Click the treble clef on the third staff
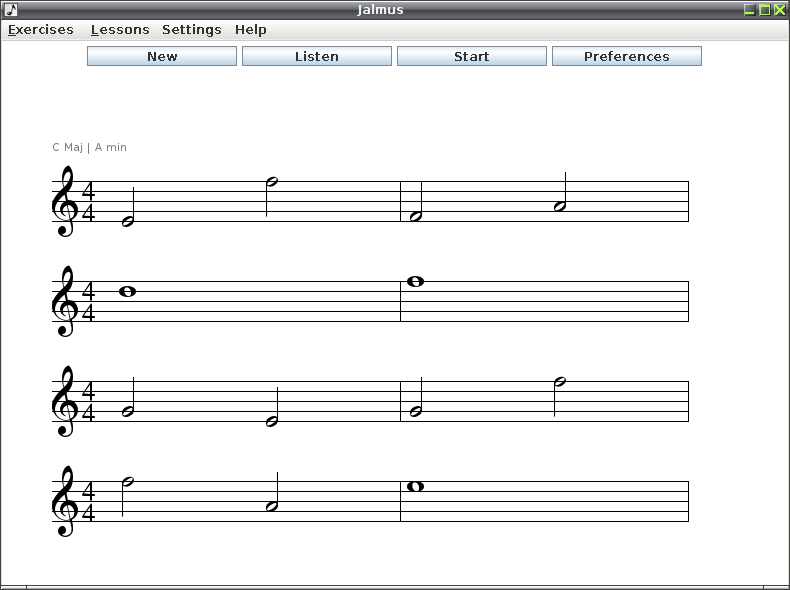This screenshot has height=590, width=790. tap(65, 401)
